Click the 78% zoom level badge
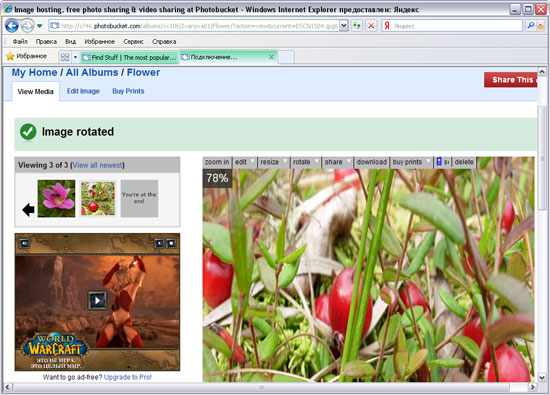550x395 pixels. coord(217,178)
